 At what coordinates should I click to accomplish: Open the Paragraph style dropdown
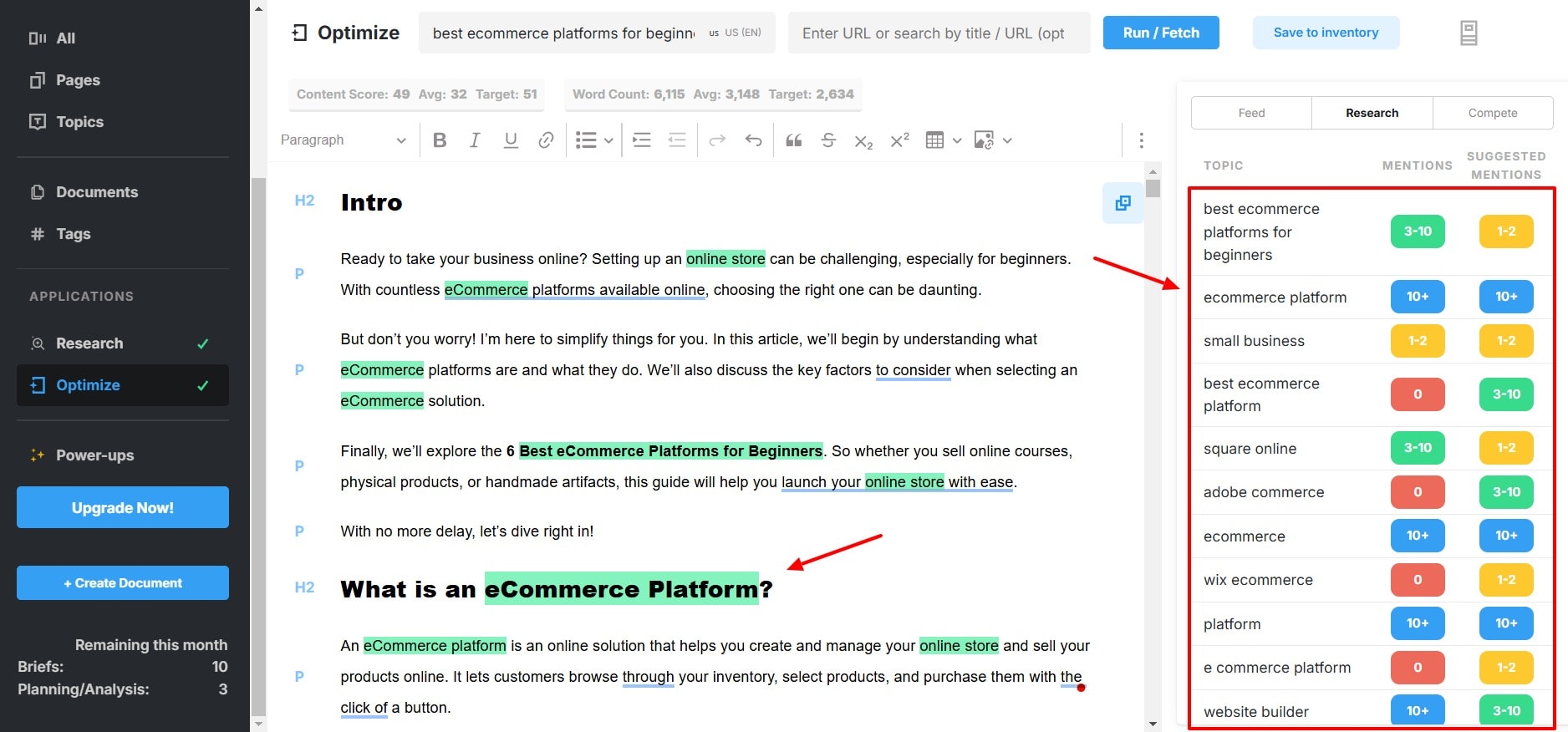pos(343,140)
